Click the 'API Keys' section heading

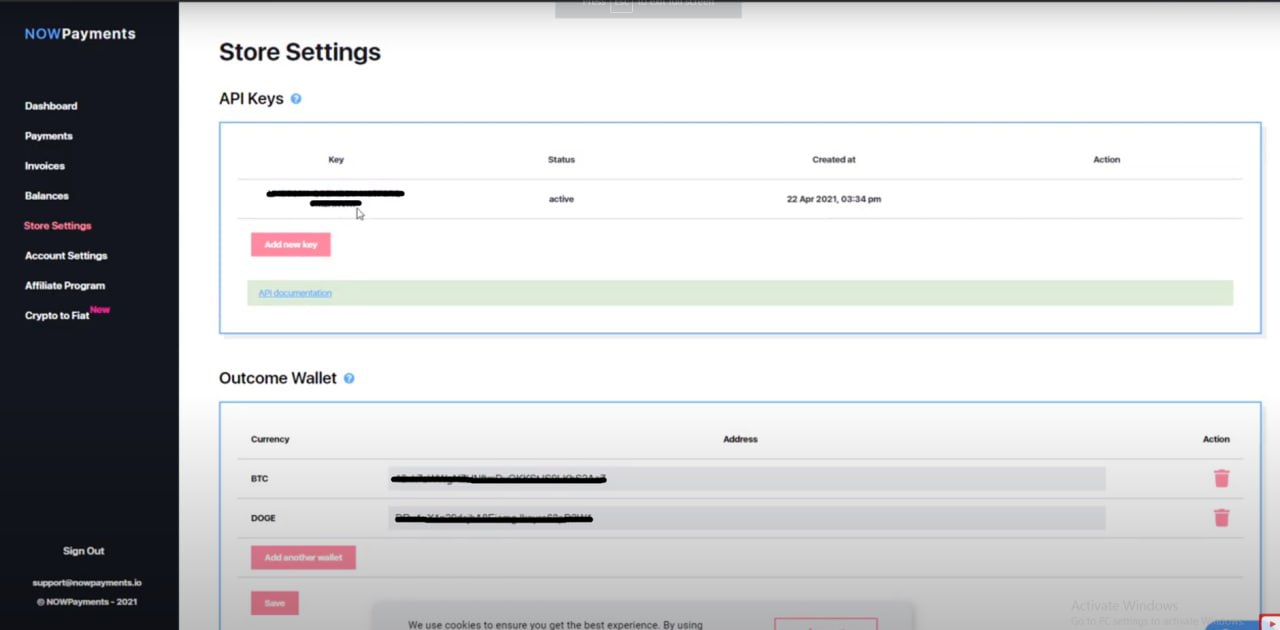coord(251,99)
